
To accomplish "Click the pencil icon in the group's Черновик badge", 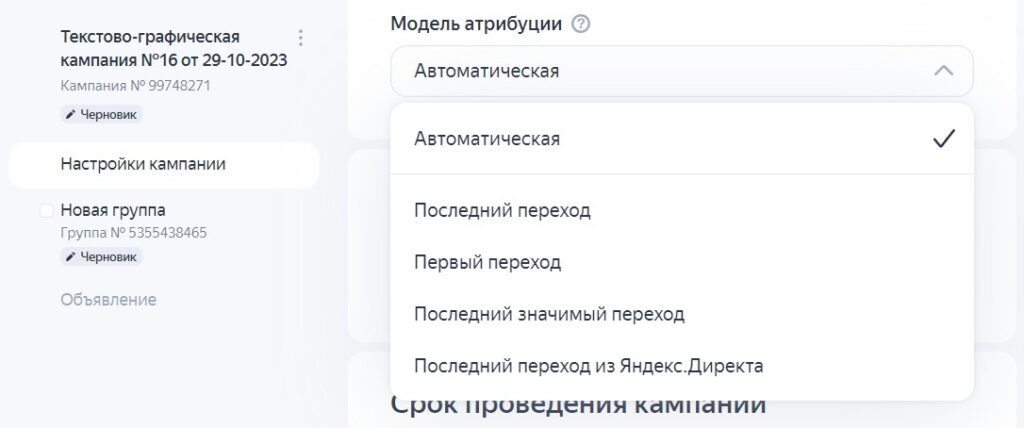I will point(71,258).
